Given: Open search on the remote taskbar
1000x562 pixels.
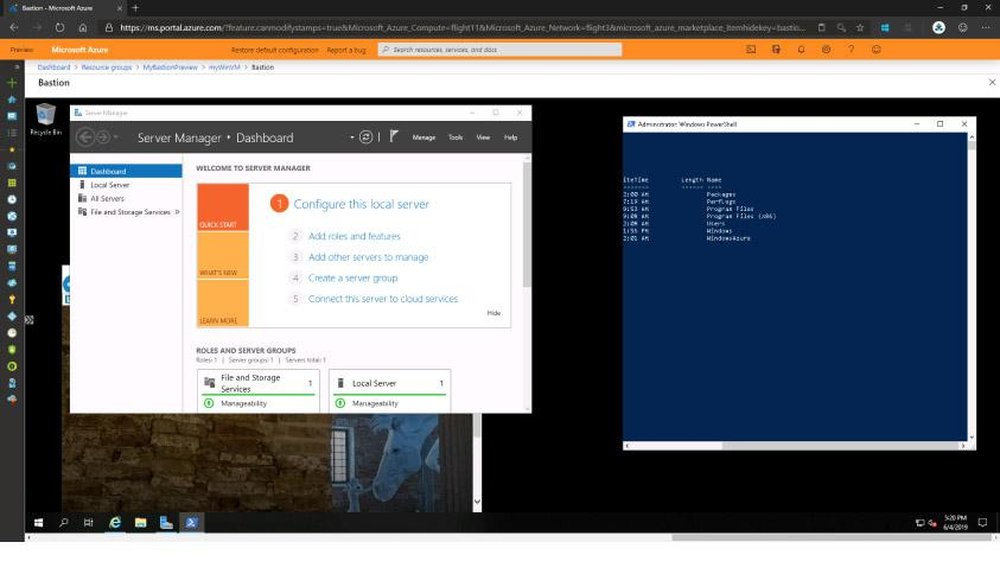Looking at the screenshot, I should 64,522.
